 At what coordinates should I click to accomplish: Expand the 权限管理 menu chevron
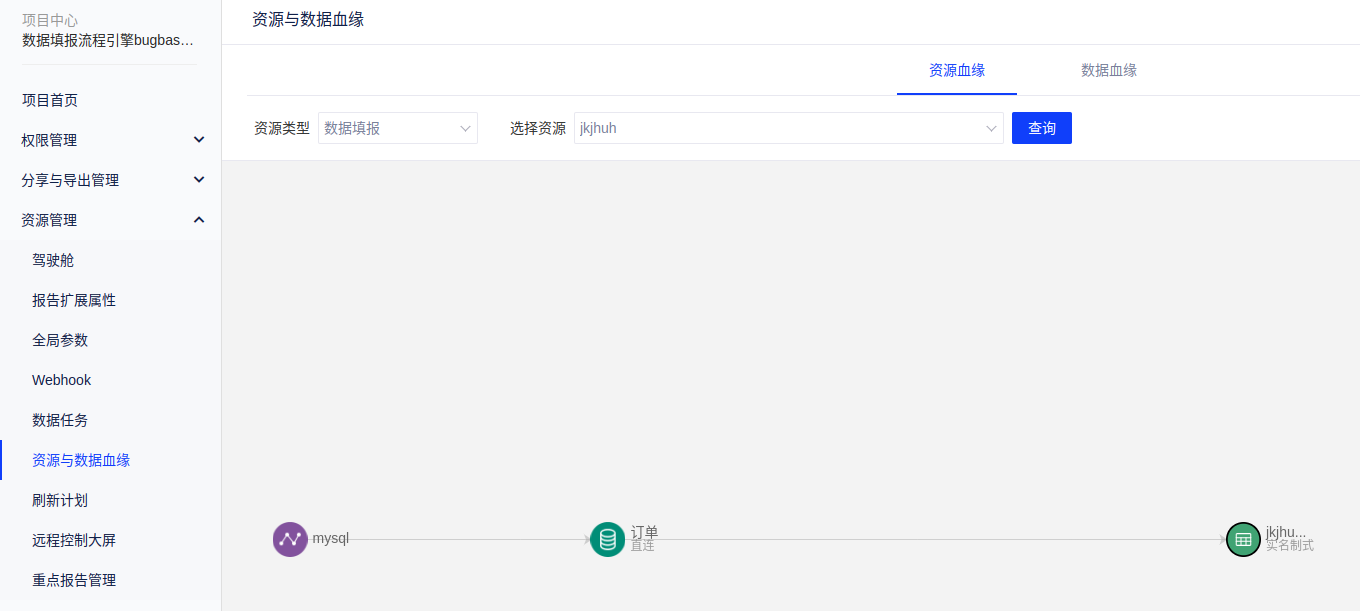(x=199, y=140)
